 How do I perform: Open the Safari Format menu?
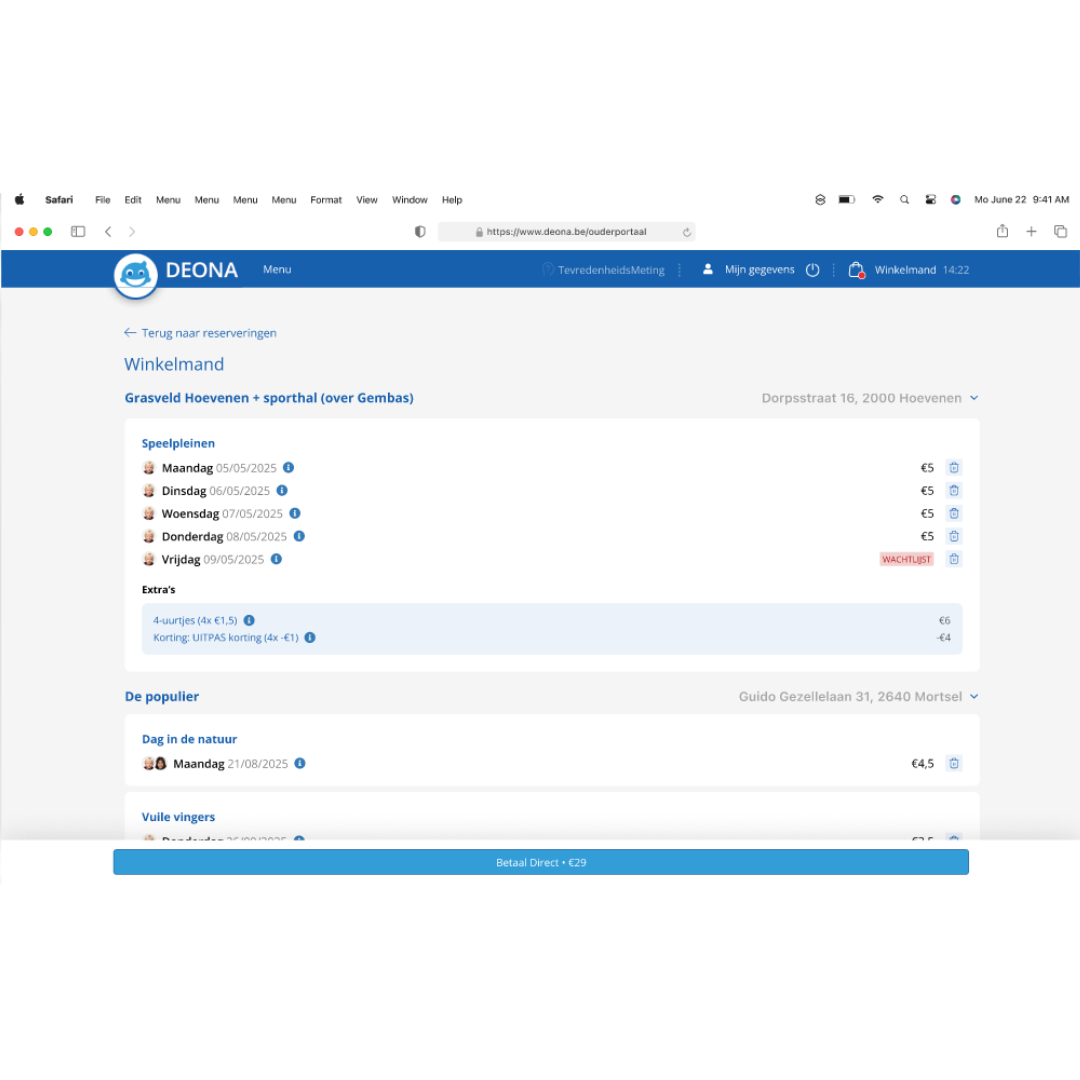click(326, 200)
